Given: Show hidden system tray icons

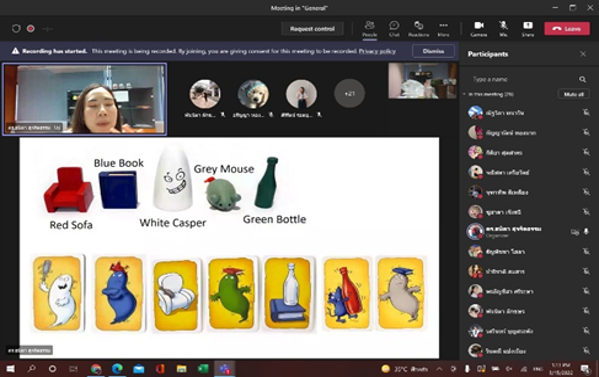Looking at the screenshot, I should (x=439, y=369).
